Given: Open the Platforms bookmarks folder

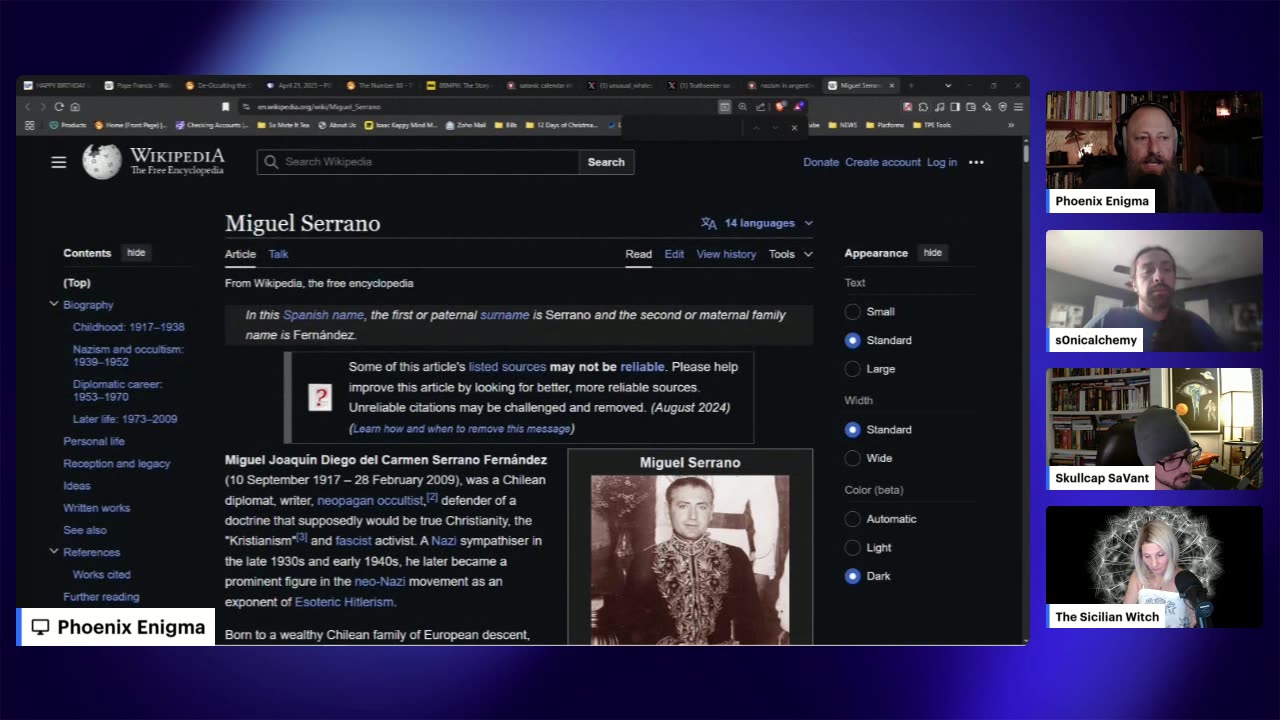Looking at the screenshot, I should (884, 125).
